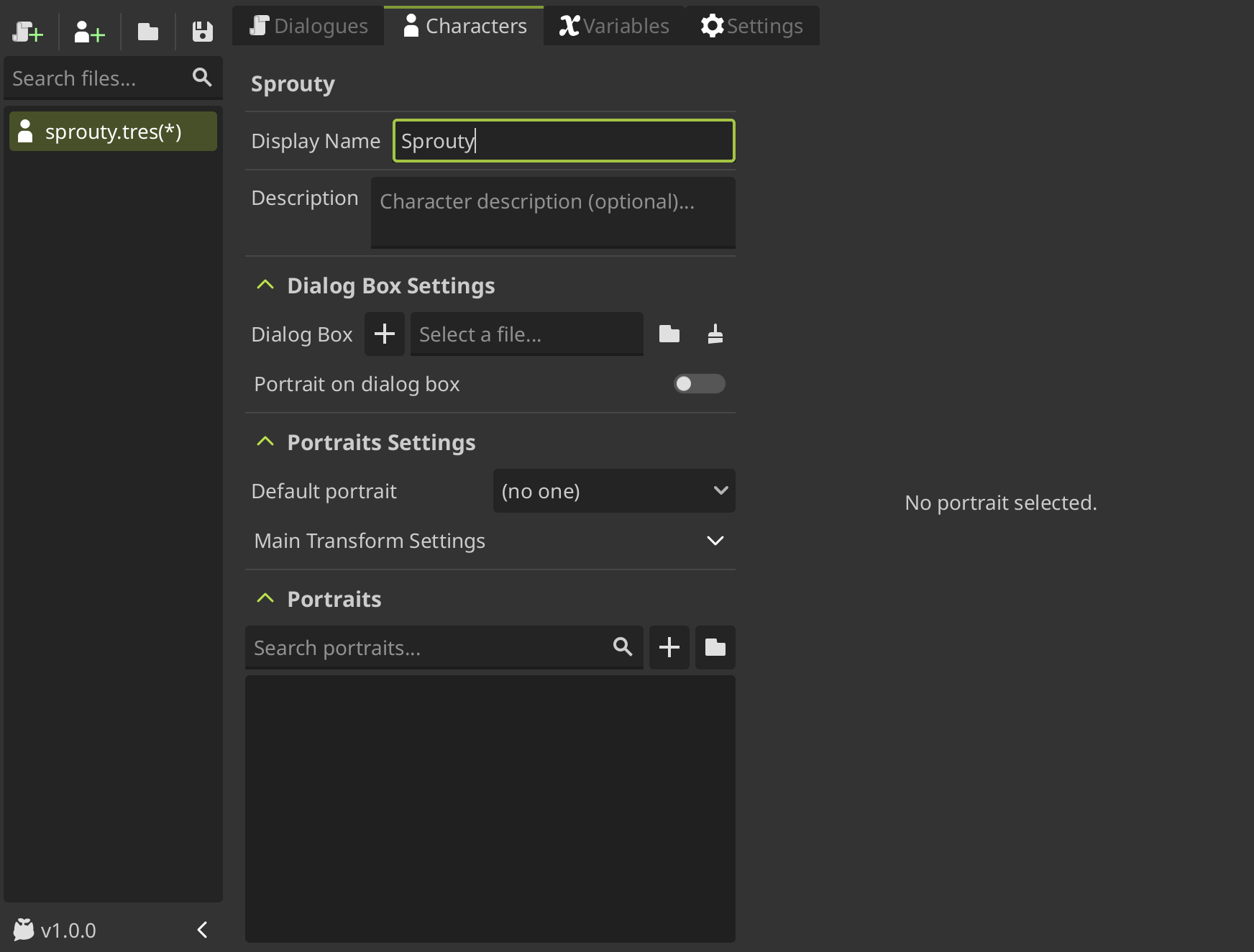Collapse the Portraits Settings section

[265, 442]
